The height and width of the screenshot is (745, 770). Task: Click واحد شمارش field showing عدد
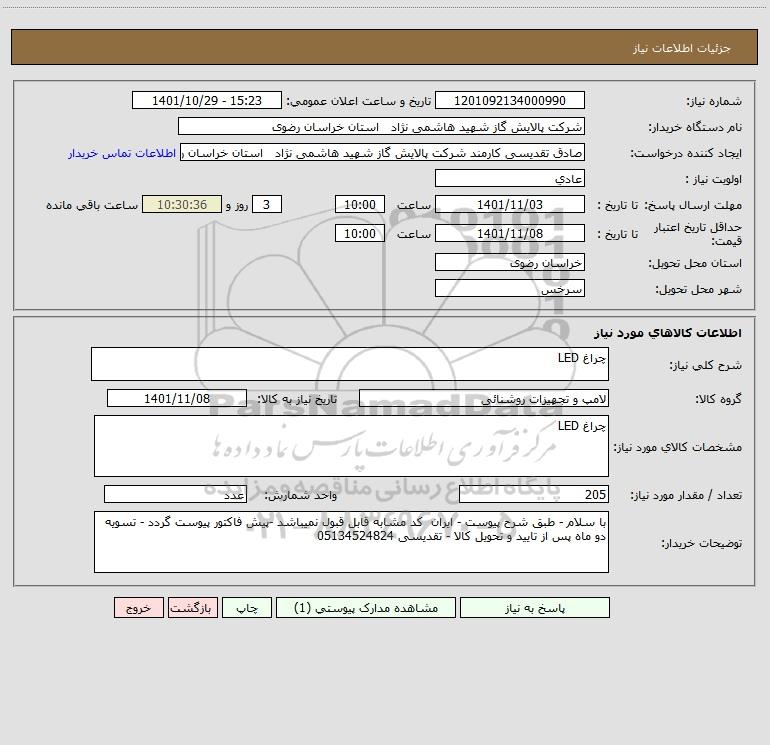click(x=175, y=494)
